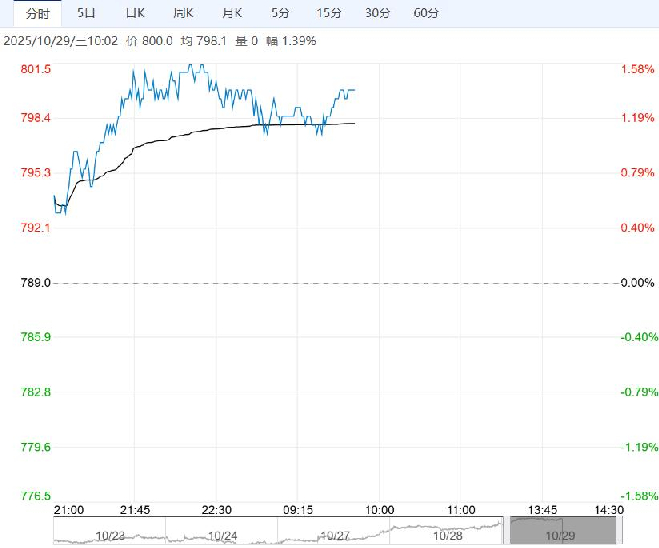Image resolution: width=659 pixels, height=548 pixels.
Task: Switch to the 周K weekly chart tab
Action: tap(181, 13)
